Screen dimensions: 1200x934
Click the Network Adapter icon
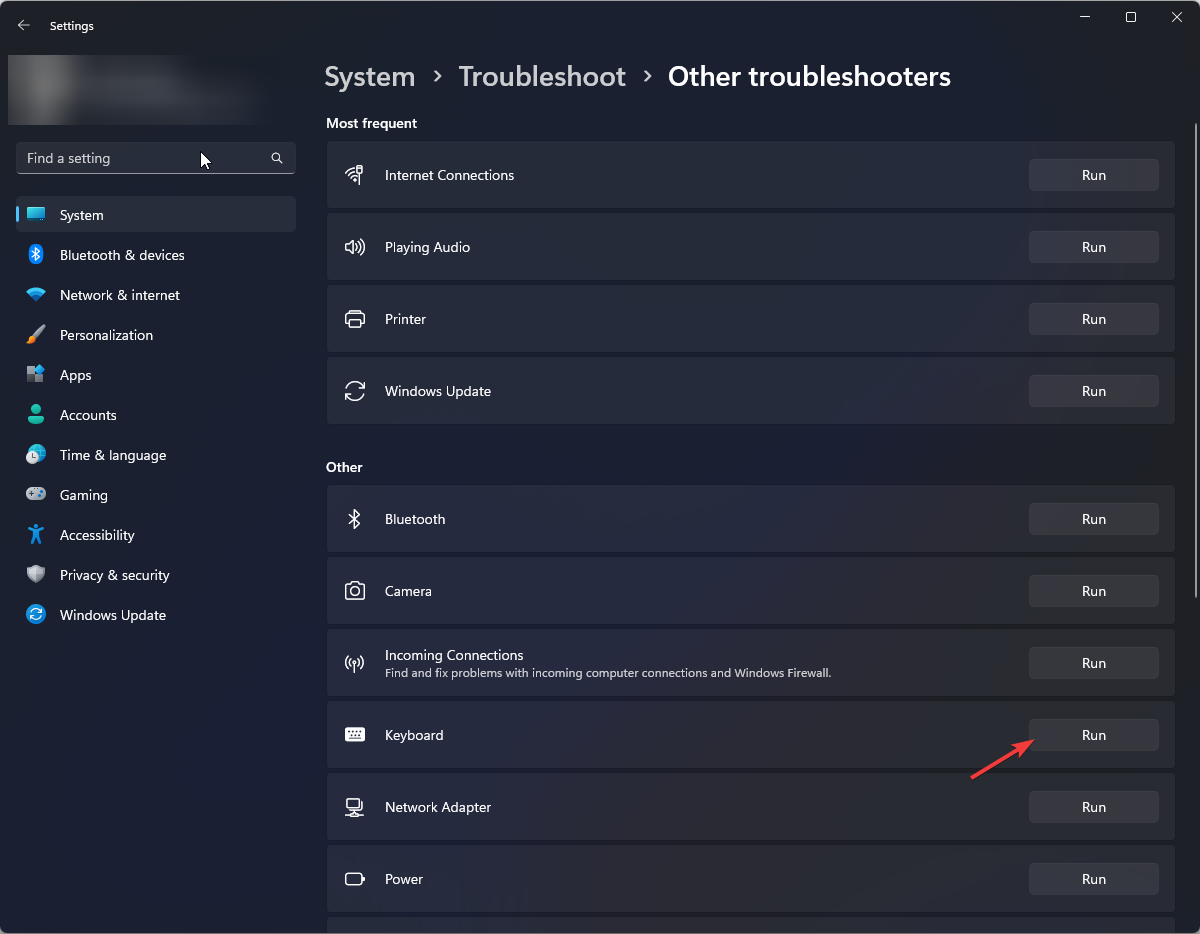pos(354,807)
